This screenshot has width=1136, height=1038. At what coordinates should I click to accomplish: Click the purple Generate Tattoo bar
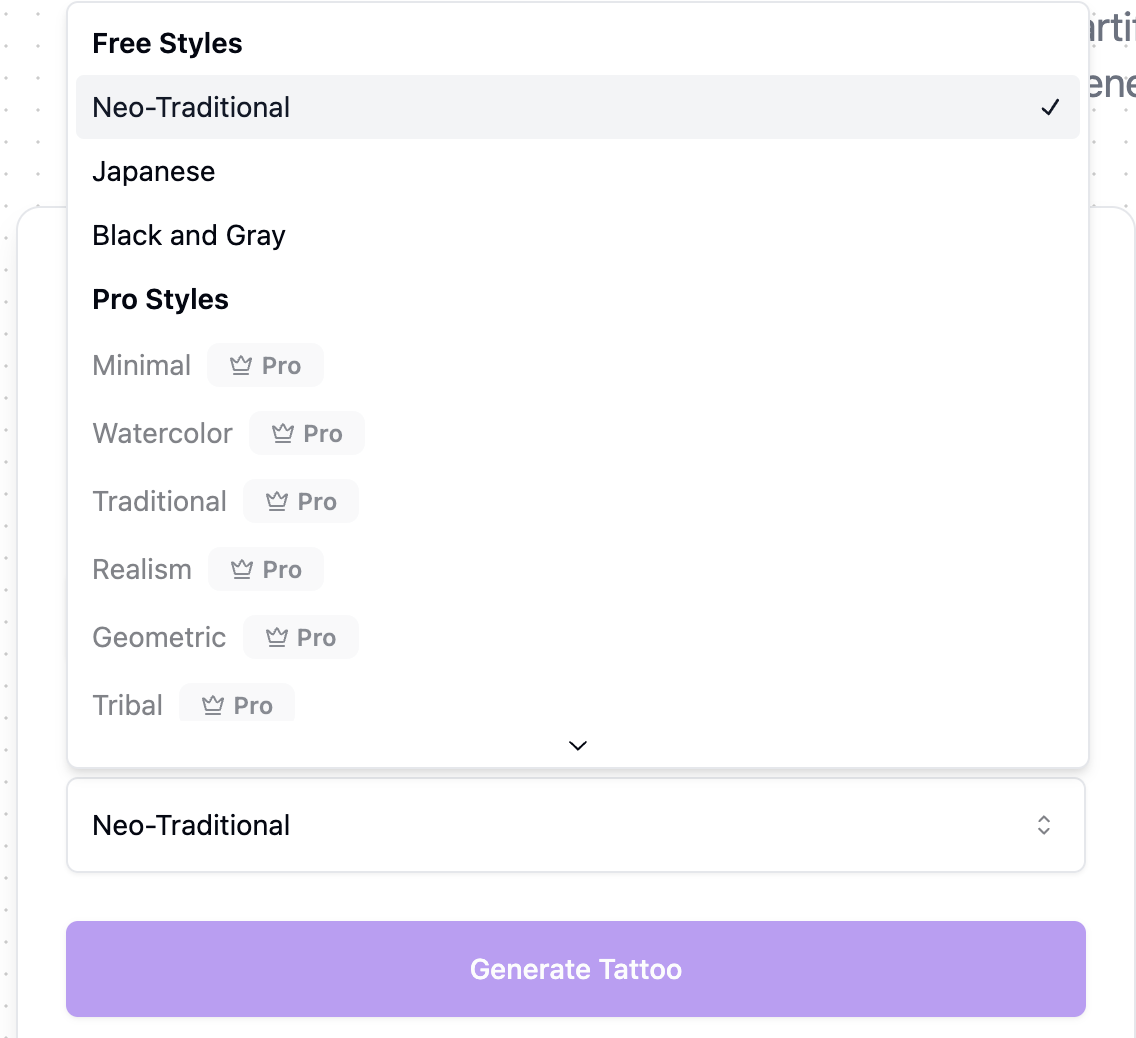click(x=576, y=968)
